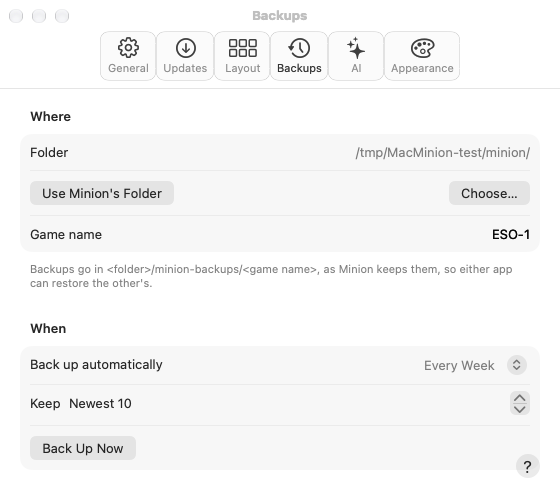The width and height of the screenshot is (560, 490).
Task: Open the General settings tab
Action: click(128, 56)
